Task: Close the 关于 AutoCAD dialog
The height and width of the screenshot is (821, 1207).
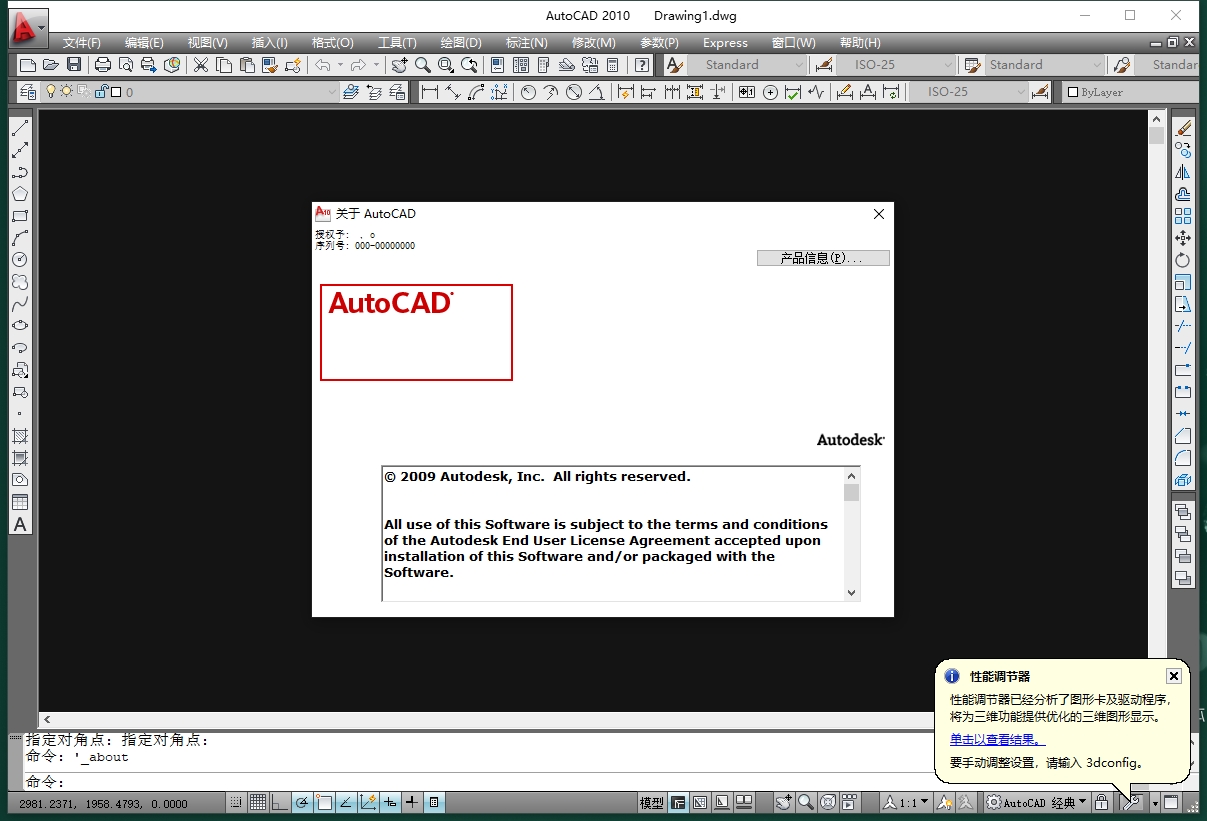Action: pos(879,214)
